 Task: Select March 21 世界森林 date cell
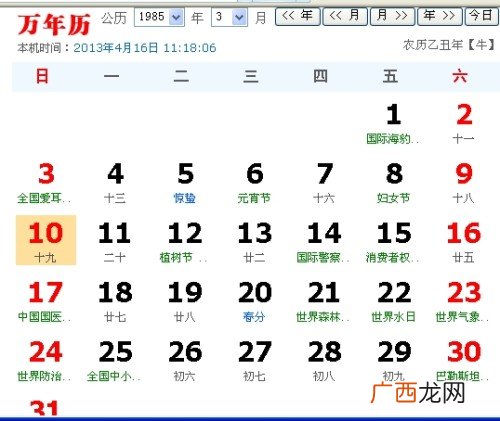(x=324, y=300)
